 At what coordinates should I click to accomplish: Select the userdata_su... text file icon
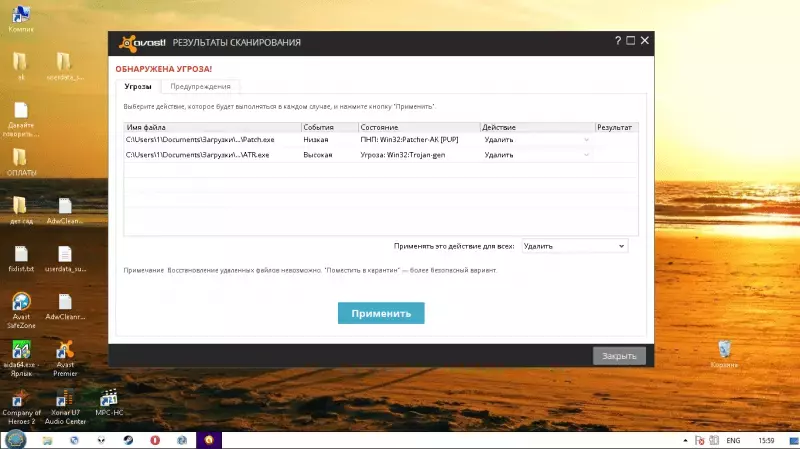click(x=65, y=259)
